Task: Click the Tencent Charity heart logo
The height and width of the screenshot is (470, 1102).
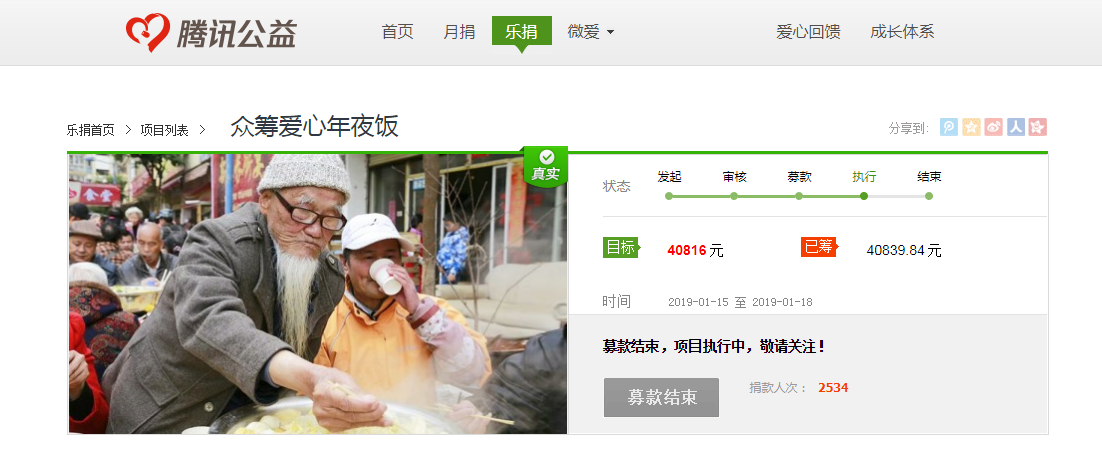Action: coord(148,32)
